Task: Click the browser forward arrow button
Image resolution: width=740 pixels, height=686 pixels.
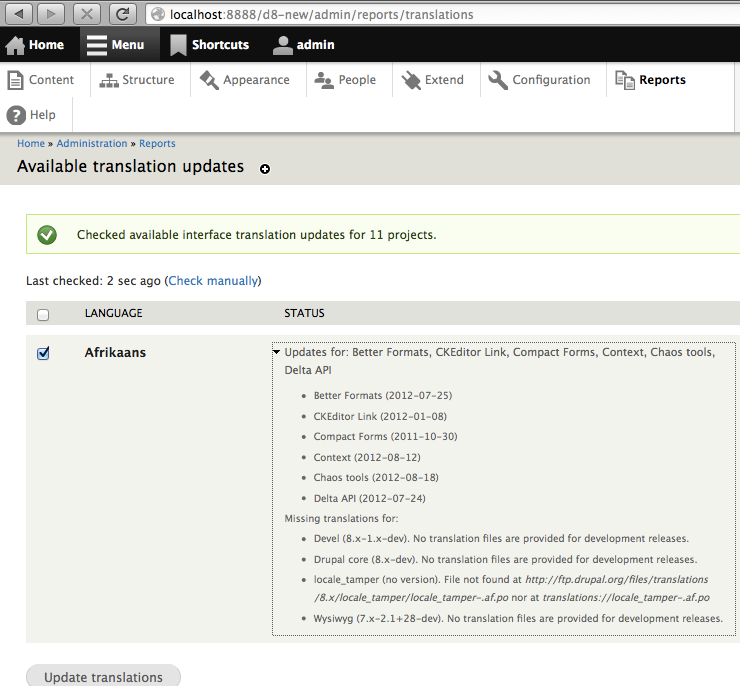Action: [x=51, y=14]
